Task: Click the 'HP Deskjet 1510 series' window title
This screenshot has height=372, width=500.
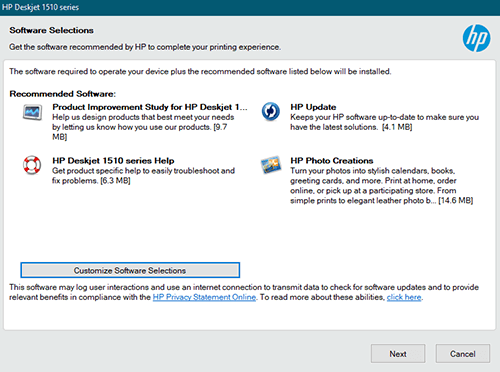Action: click(40, 7)
